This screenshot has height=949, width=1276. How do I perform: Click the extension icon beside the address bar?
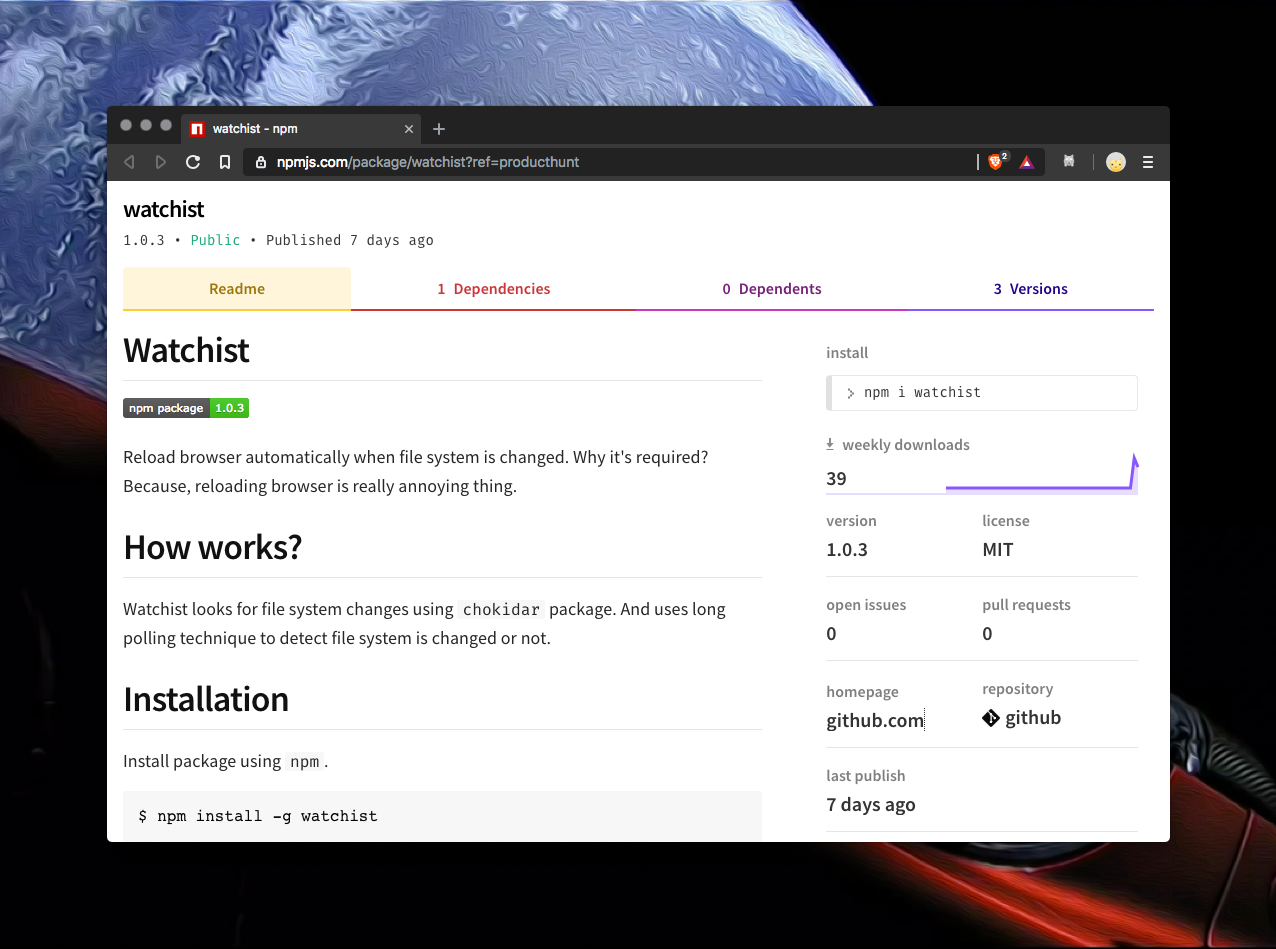(1068, 161)
